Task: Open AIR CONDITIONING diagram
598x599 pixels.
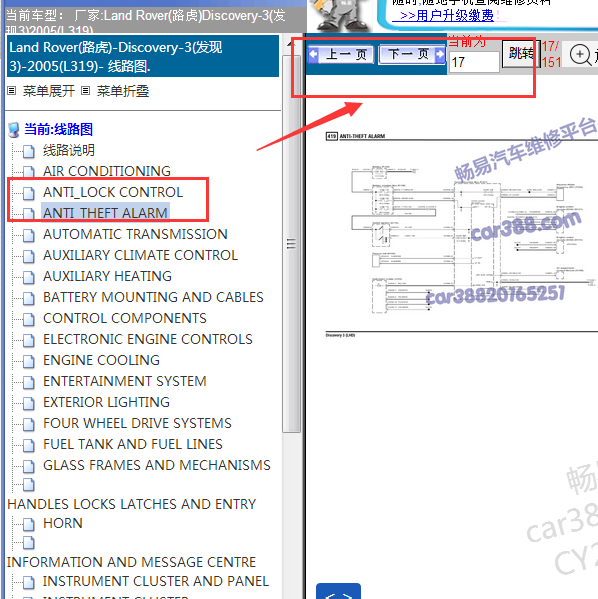Action: [107, 171]
